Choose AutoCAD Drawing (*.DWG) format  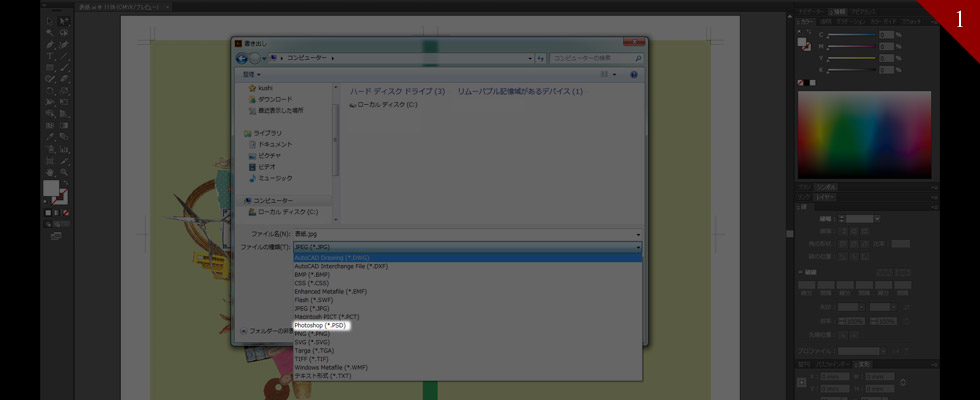click(x=468, y=258)
